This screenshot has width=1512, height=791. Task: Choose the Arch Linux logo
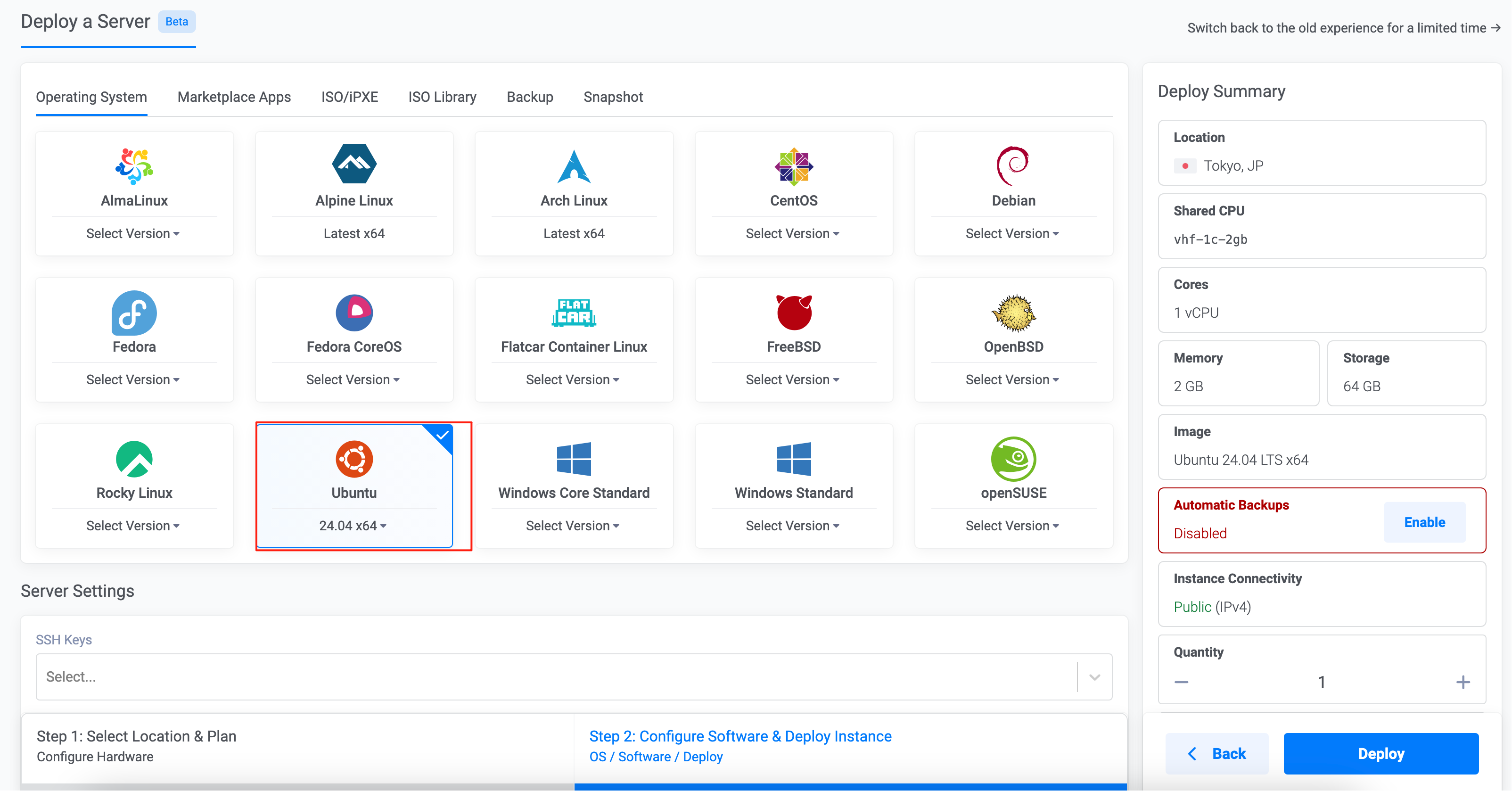574,166
